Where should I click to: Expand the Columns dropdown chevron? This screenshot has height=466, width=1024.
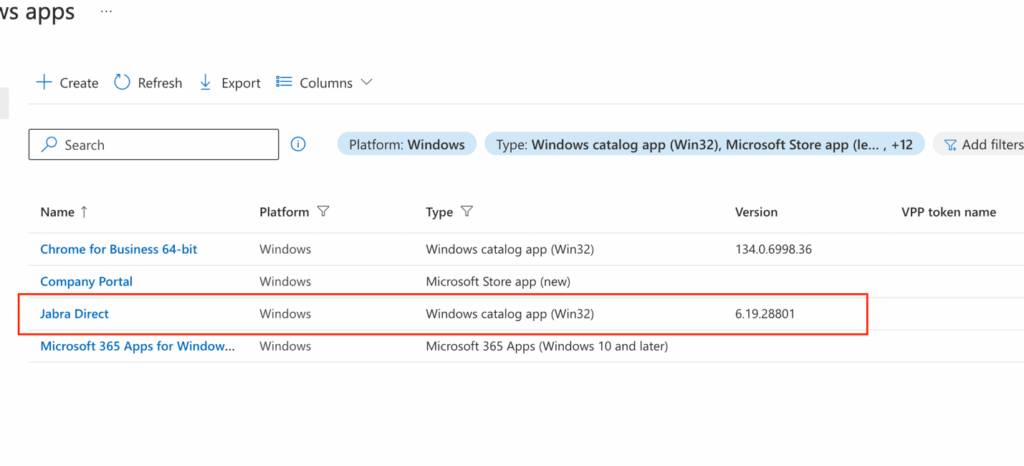pos(366,83)
